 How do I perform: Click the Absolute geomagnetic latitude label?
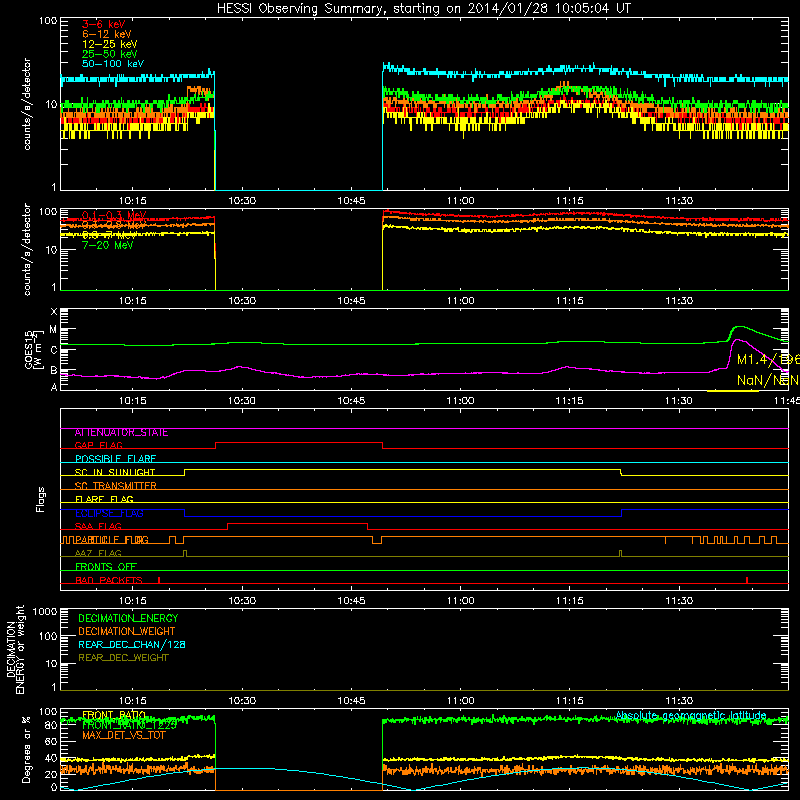tap(691, 716)
